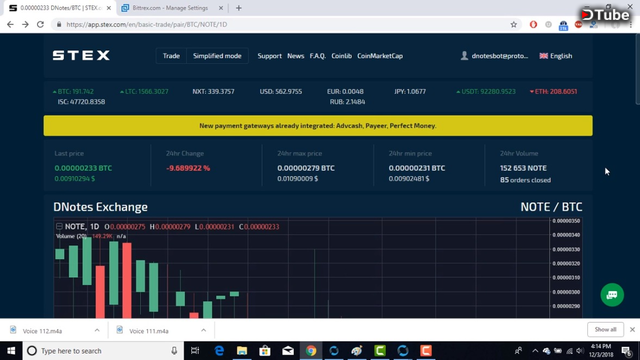Click the taskbar microphone icon
The width and height of the screenshot is (640, 360).
[x=174, y=351]
